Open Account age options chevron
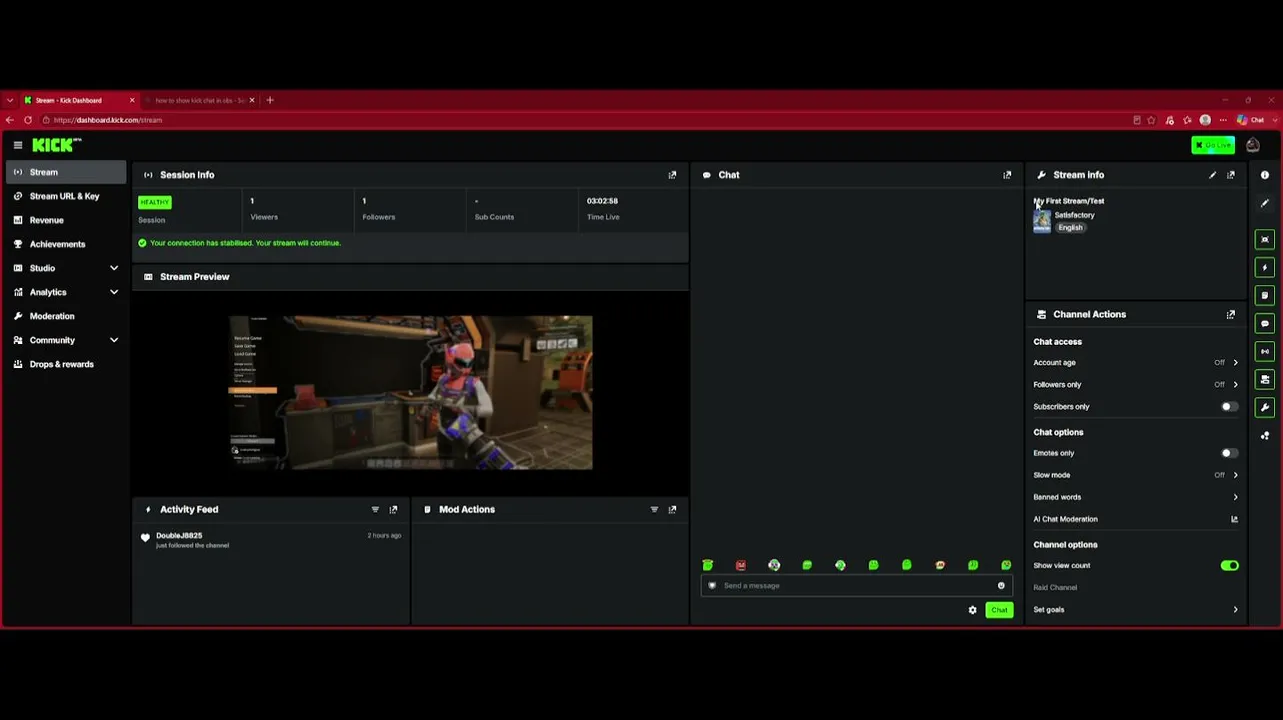Viewport: 1283px width, 720px height. [x=1235, y=363]
